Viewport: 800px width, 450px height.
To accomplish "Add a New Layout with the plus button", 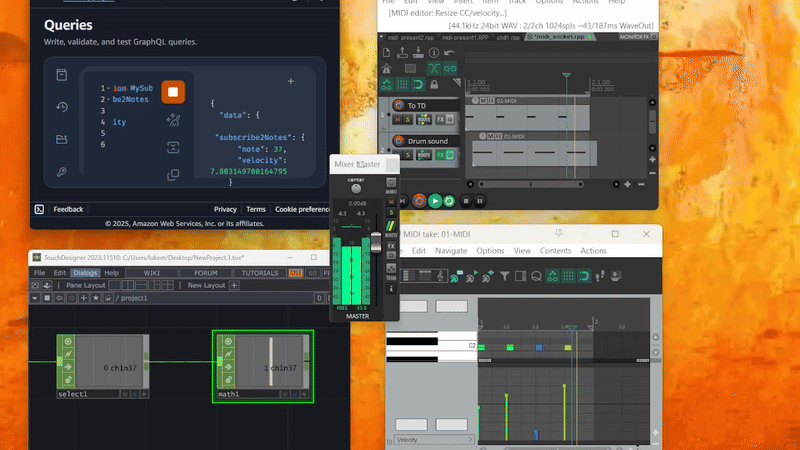I will [234, 285].
